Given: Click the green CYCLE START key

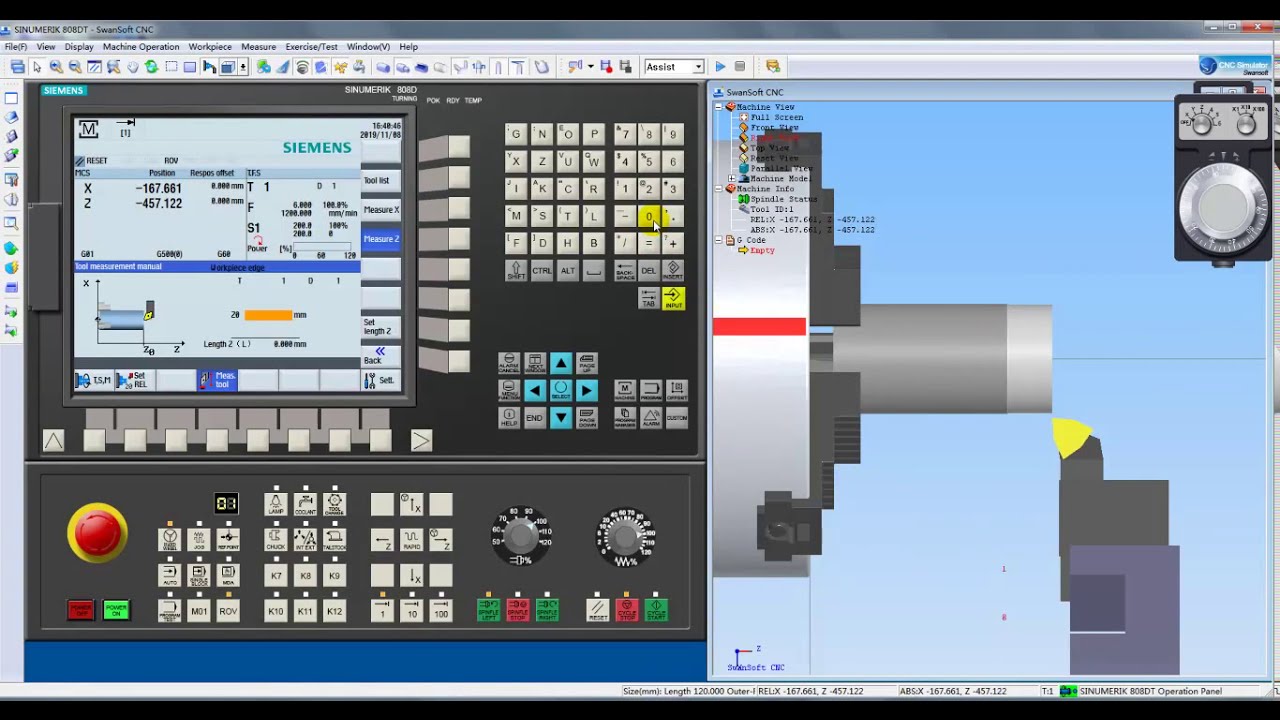Looking at the screenshot, I should pyautogui.click(x=657, y=609).
